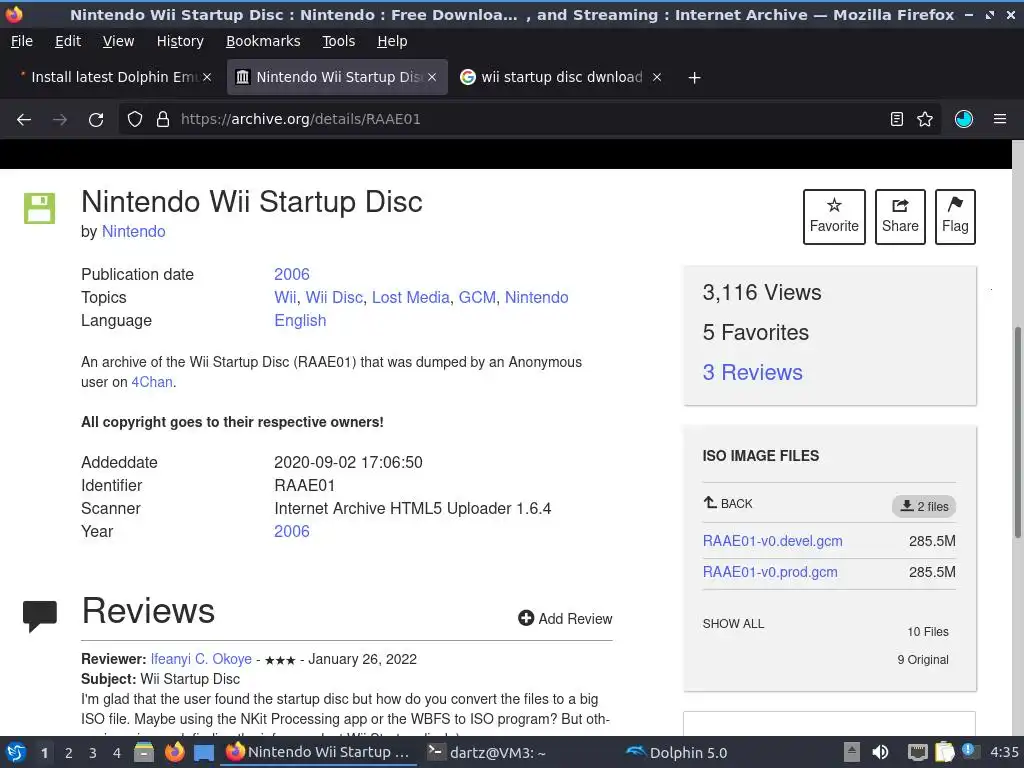Bookmark this page with the star icon
Screen dimensions: 1024x768
pyautogui.click(x=925, y=119)
